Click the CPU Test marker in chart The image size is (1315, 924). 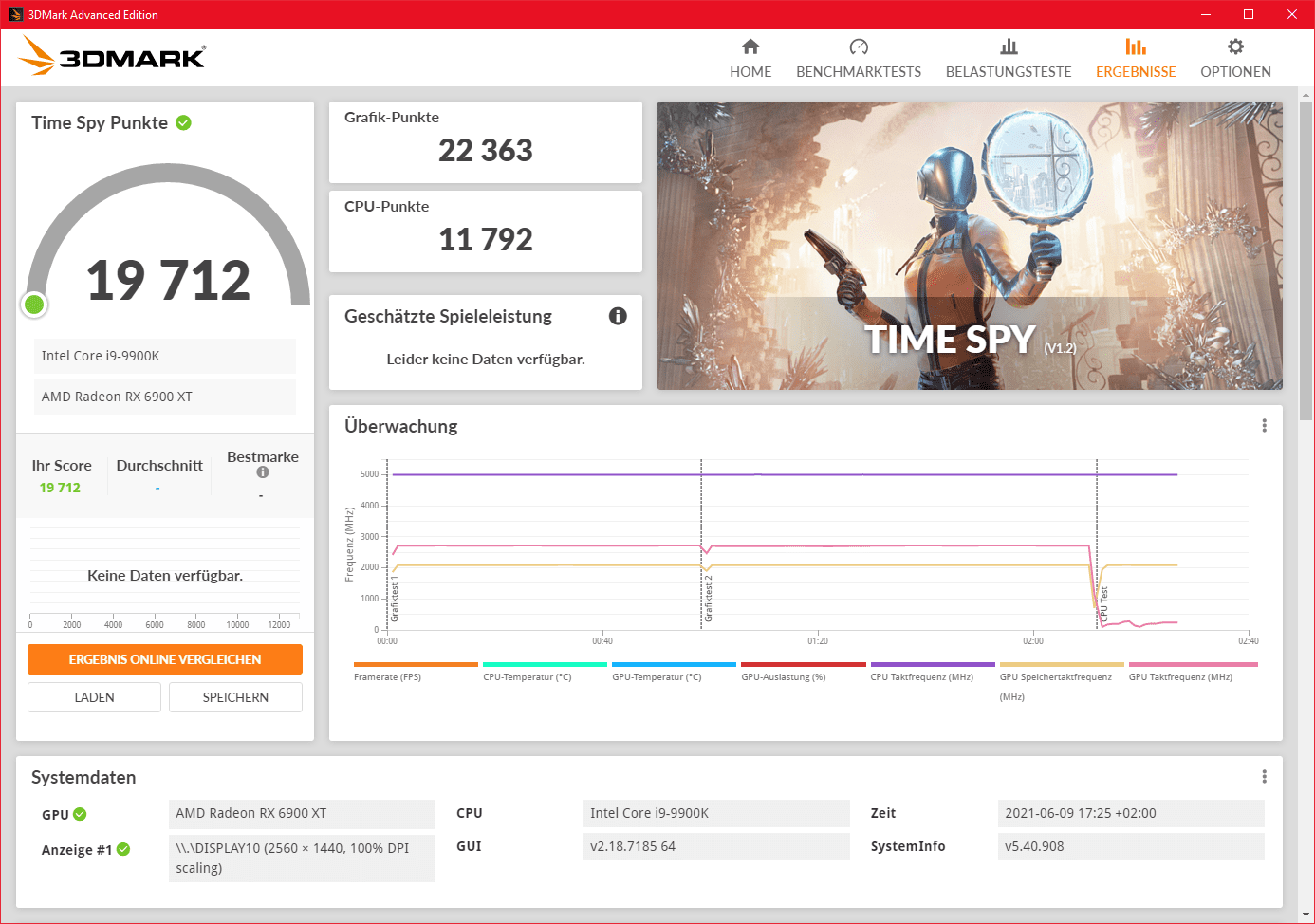[x=1103, y=605]
